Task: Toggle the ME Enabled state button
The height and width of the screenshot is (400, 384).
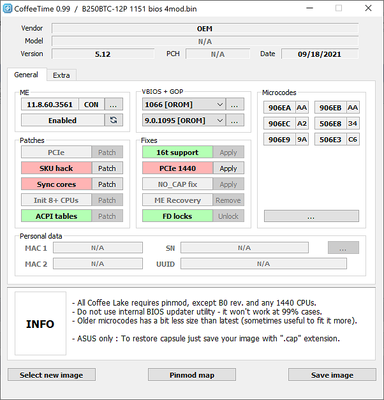Action: click(x=63, y=120)
